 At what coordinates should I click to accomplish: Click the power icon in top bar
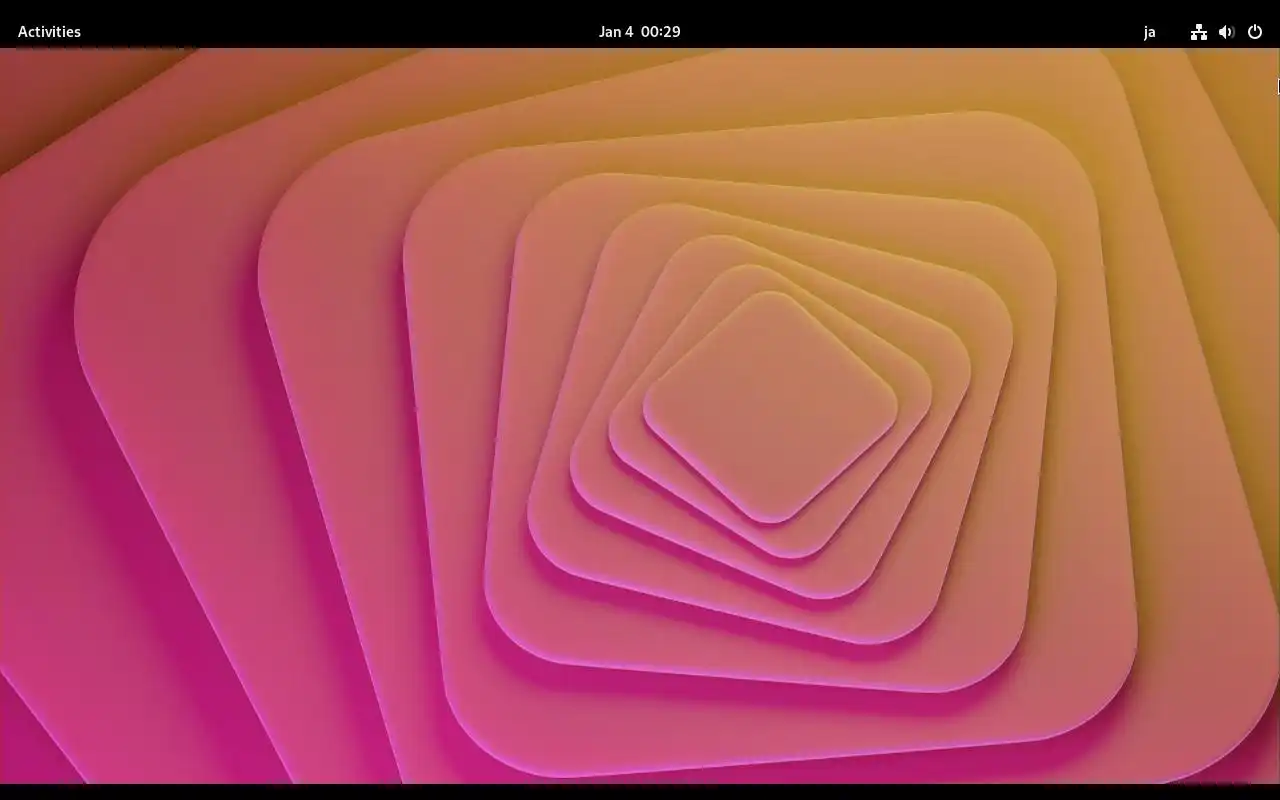[1255, 32]
